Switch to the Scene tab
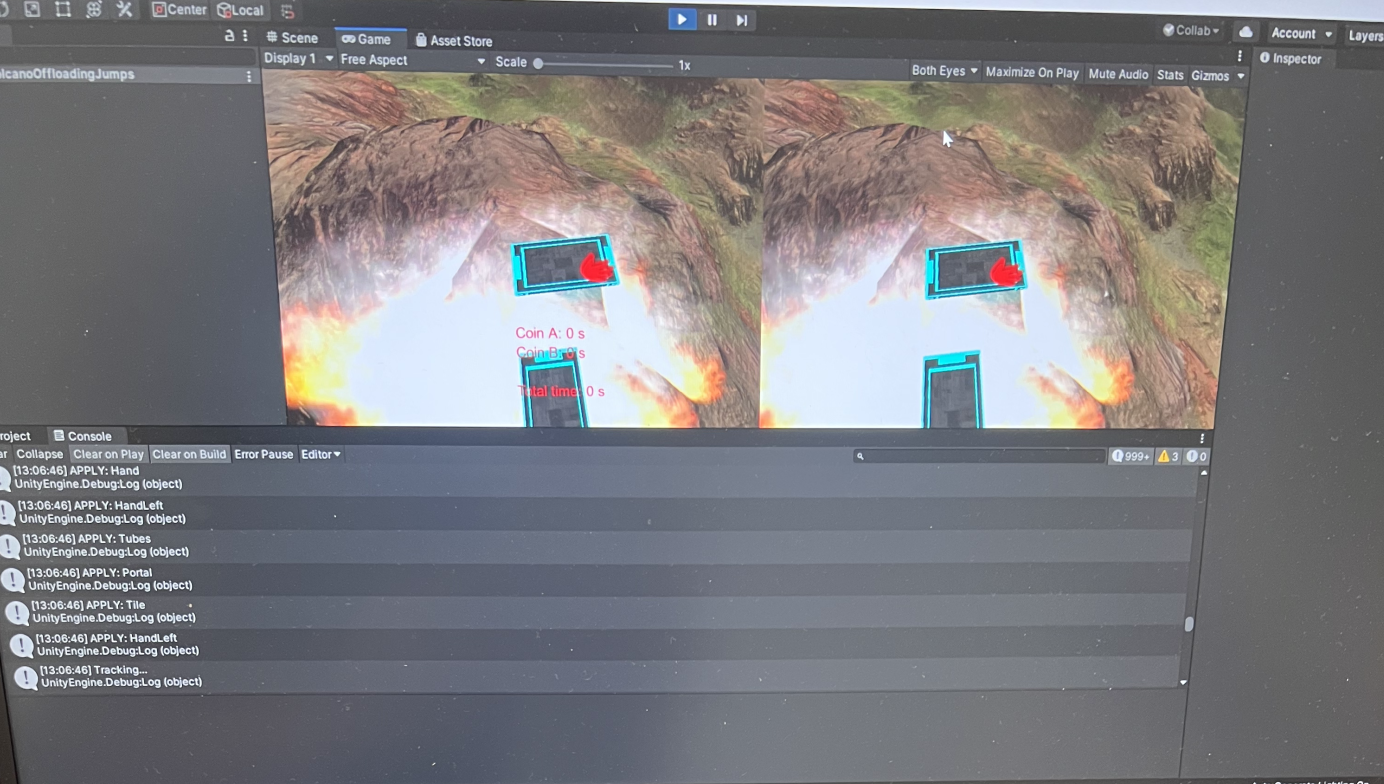1384x784 pixels. tap(292, 38)
